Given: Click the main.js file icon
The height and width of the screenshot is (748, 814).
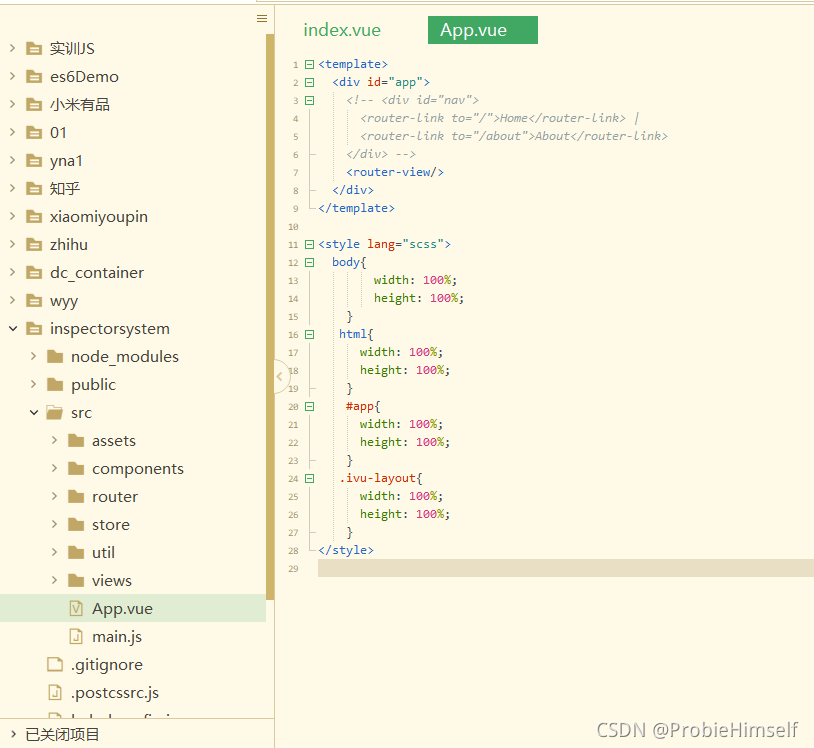Looking at the screenshot, I should [76, 636].
